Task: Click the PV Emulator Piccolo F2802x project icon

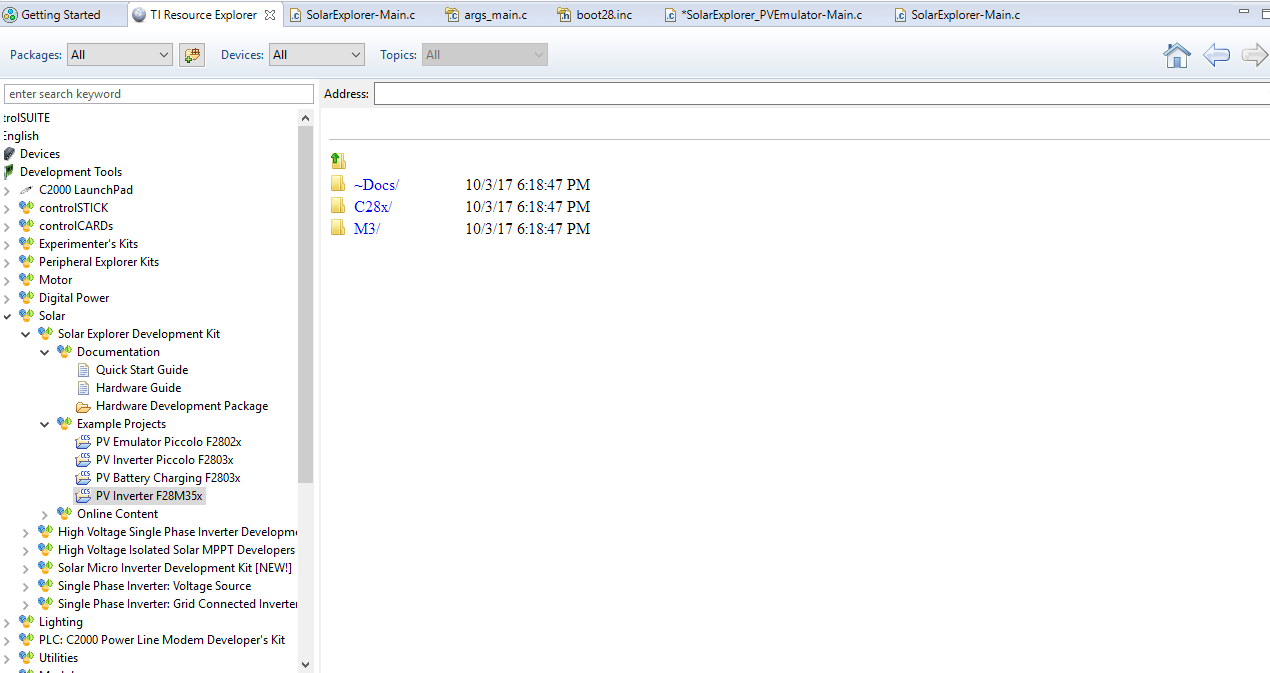Action: [x=84, y=442]
